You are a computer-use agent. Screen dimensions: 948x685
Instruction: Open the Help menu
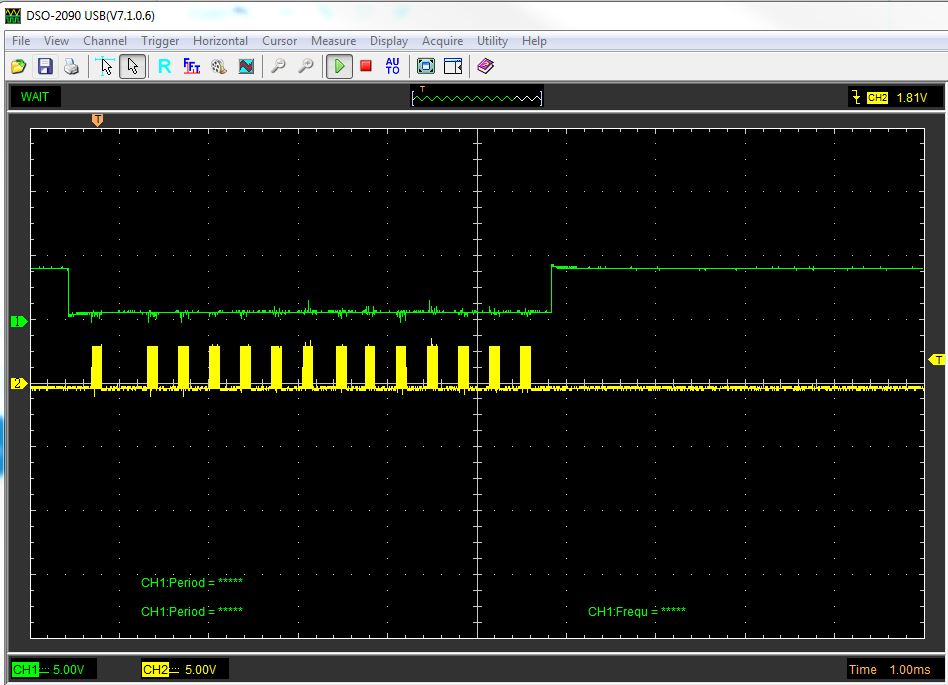(x=534, y=41)
